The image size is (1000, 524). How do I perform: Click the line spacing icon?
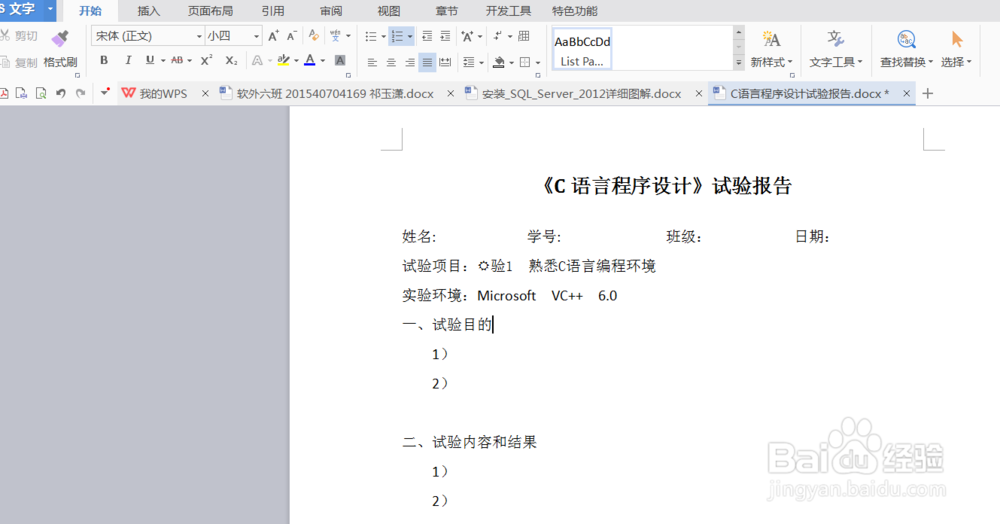point(469,62)
